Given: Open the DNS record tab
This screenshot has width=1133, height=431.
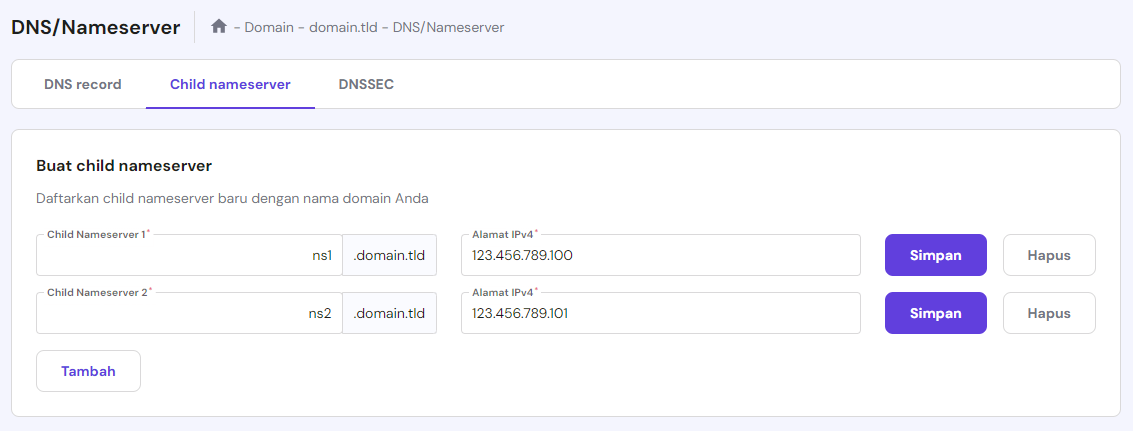Looking at the screenshot, I should click(82, 85).
